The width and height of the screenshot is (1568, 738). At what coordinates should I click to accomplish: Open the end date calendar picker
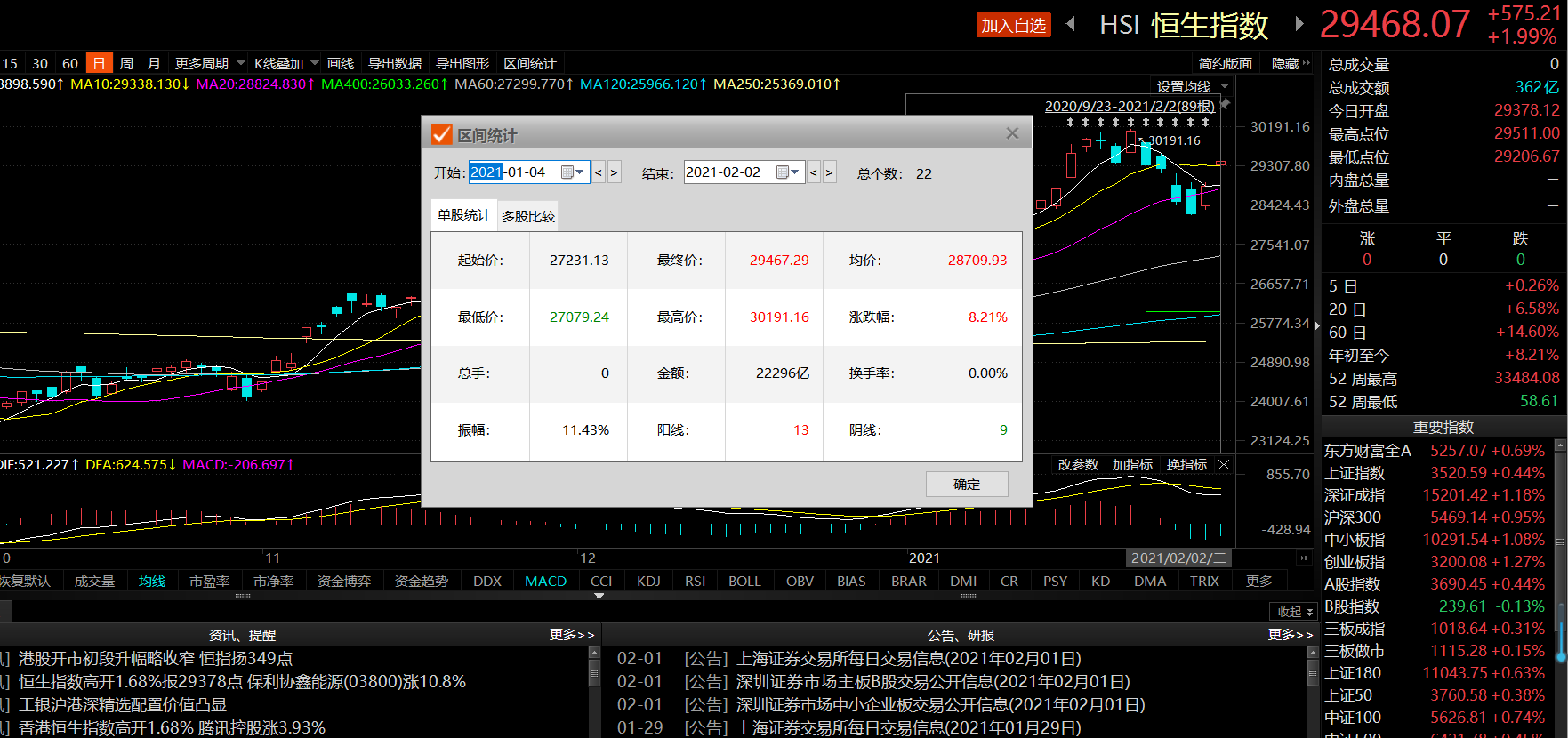pos(788,172)
